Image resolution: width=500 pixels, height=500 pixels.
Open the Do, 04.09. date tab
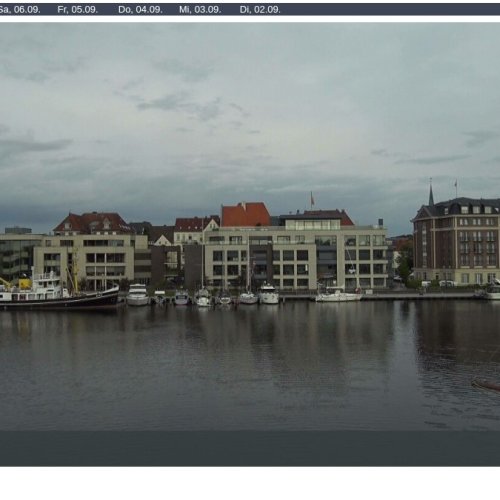coord(140,10)
